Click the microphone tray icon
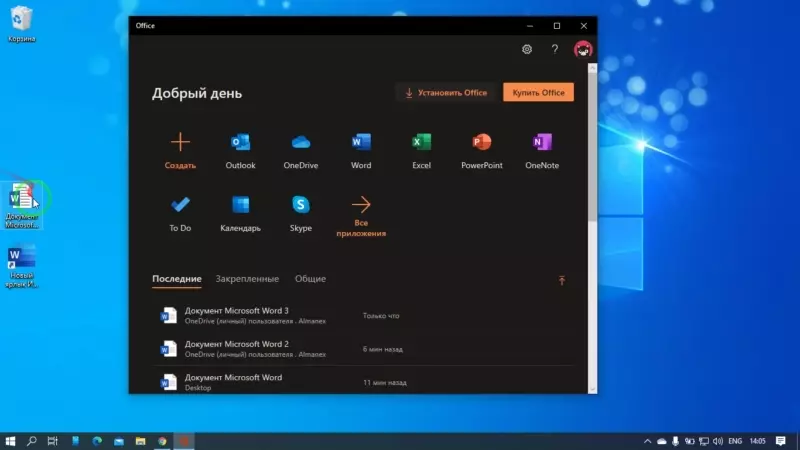 [676, 441]
